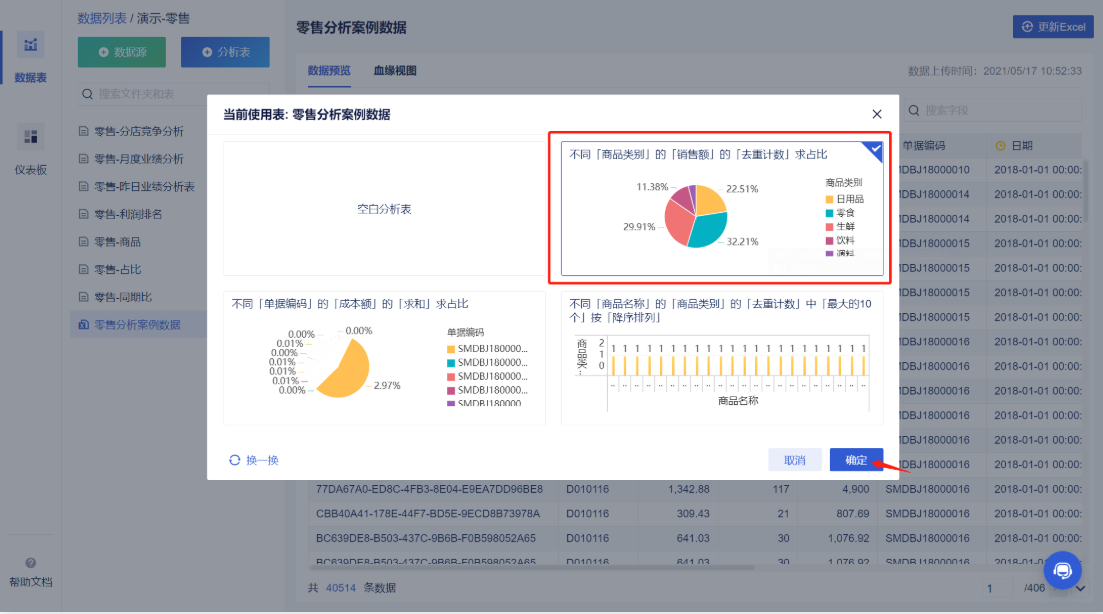
Task: Click the 零食 teal legend swatch
Action: [x=829, y=213]
